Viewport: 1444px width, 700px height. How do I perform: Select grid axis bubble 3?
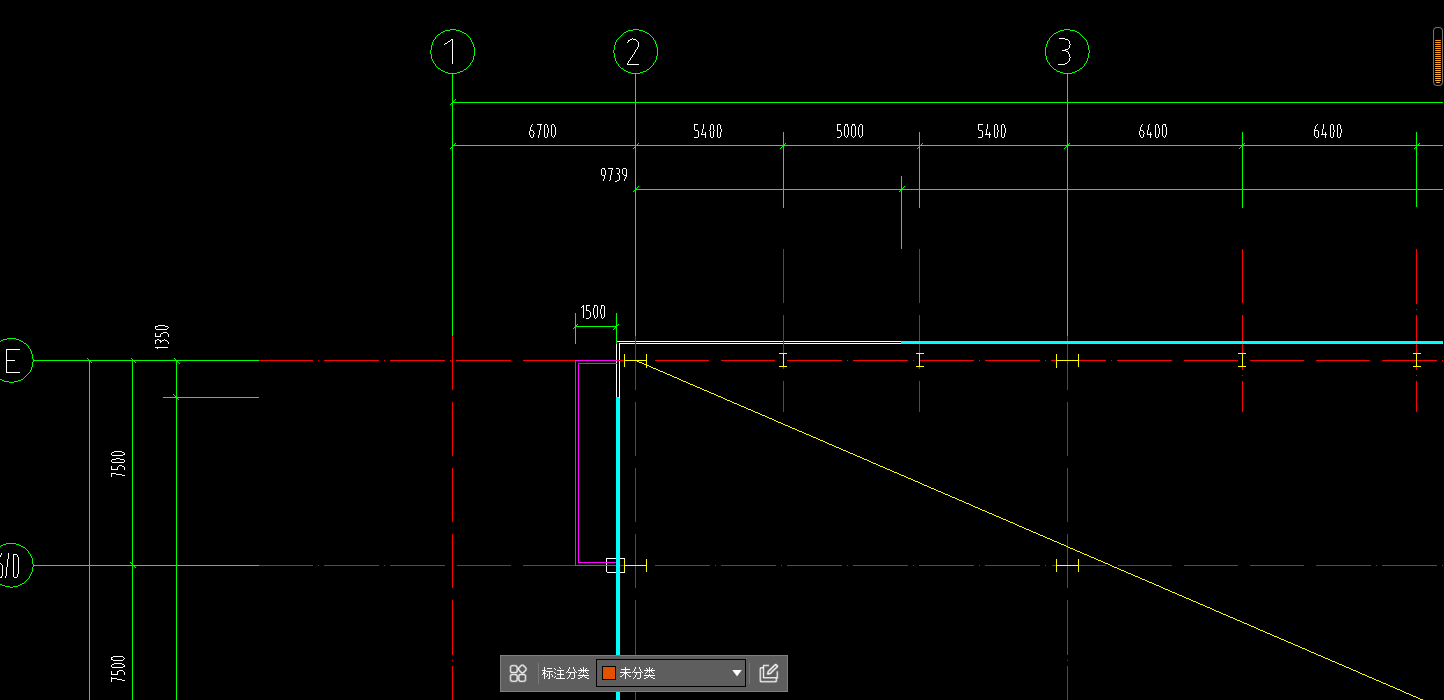(1066, 51)
